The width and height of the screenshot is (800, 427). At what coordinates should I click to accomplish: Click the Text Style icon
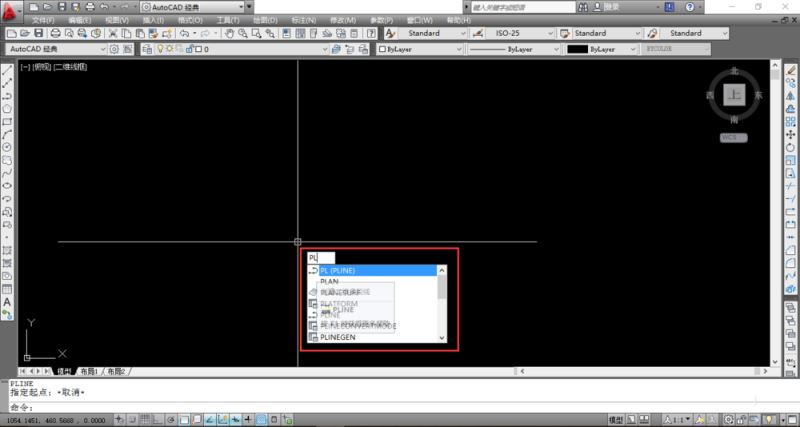pos(390,33)
